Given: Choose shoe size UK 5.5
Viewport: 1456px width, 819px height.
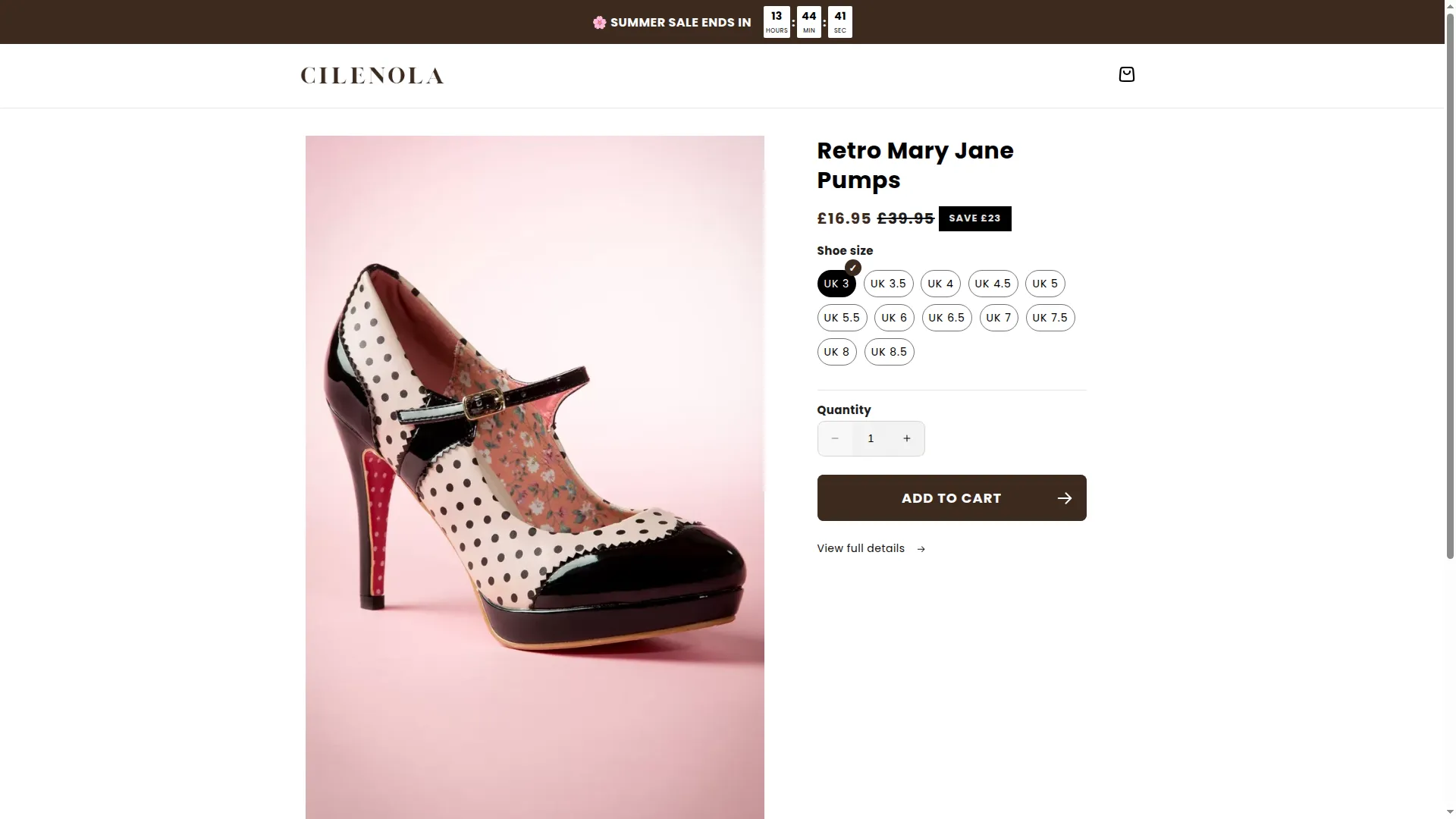Looking at the screenshot, I should tap(842, 318).
